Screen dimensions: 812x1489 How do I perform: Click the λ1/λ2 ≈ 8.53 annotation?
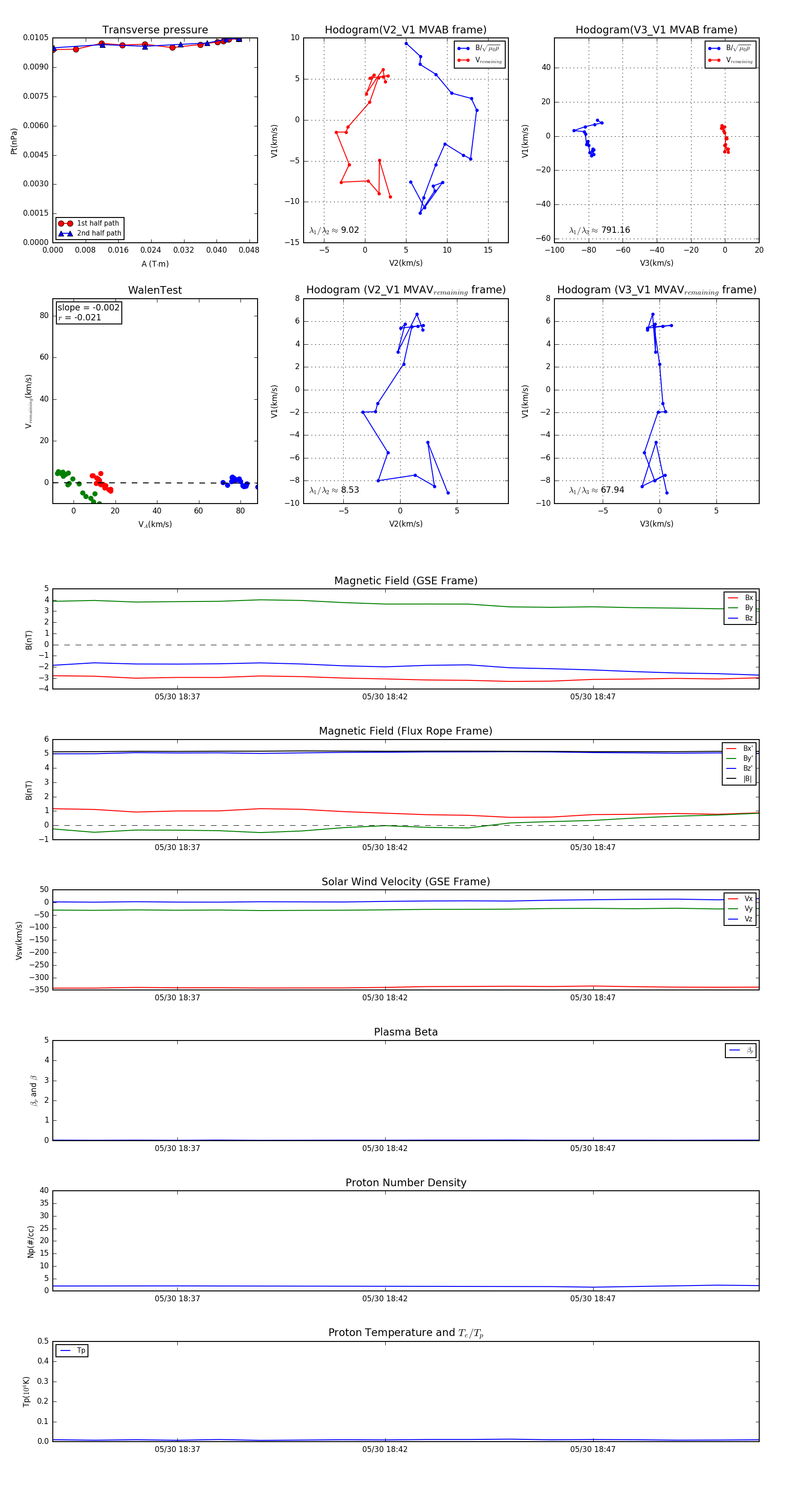(334, 490)
